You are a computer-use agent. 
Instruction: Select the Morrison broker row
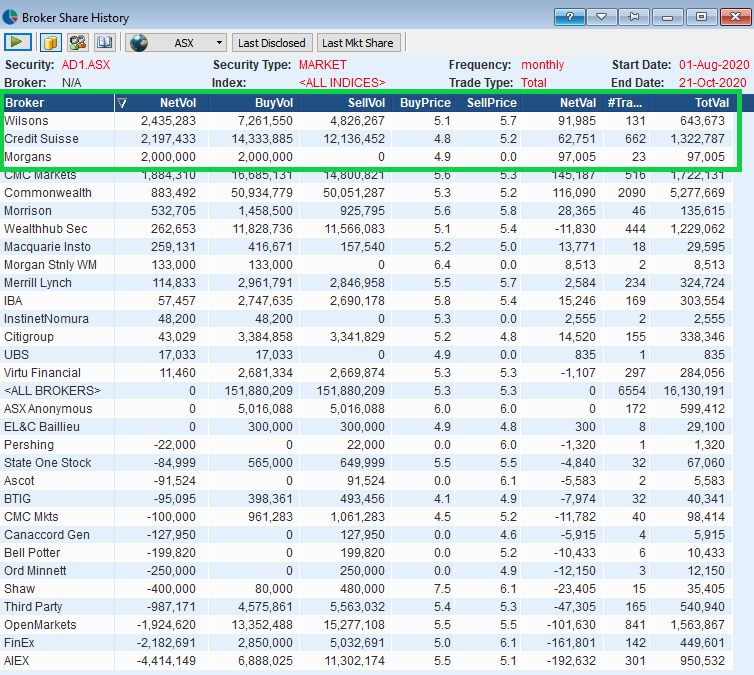368,211
